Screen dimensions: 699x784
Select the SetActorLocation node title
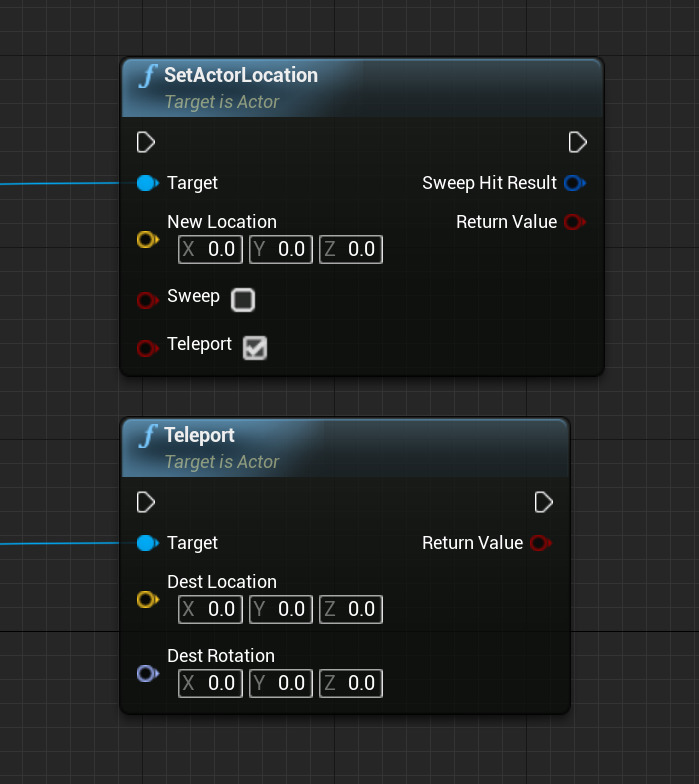241,75
